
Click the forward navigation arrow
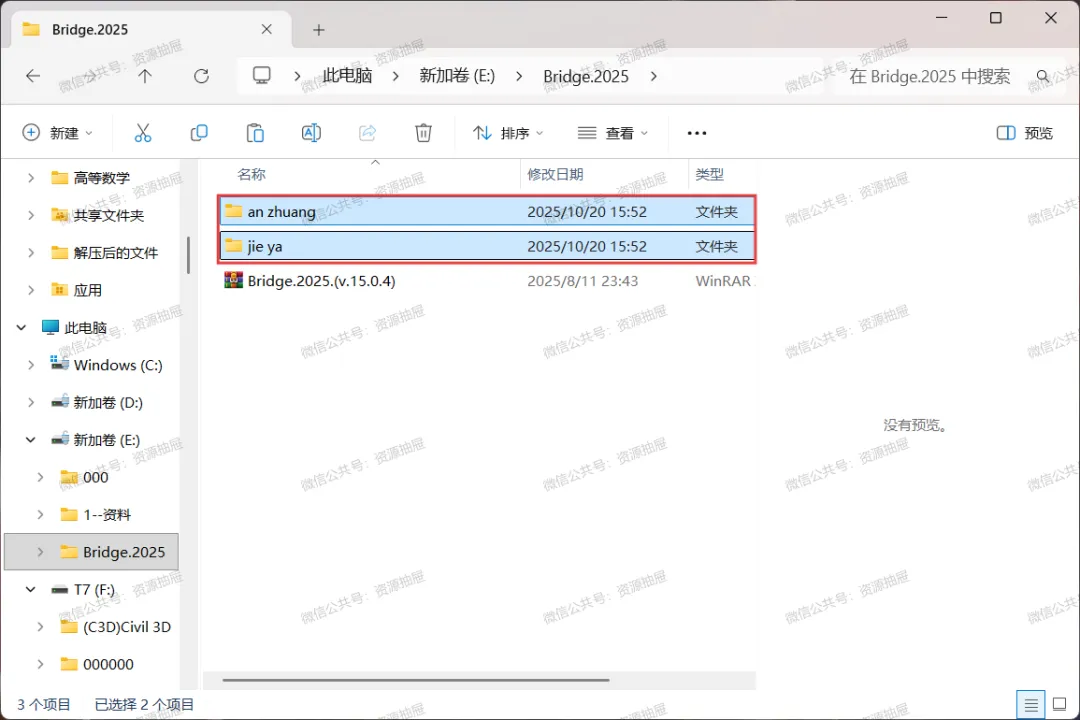coord(89,76)
